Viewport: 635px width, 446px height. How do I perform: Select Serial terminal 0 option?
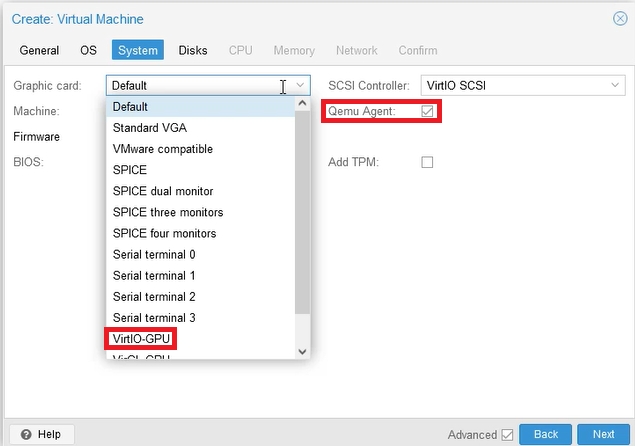(x=154, y=254)
